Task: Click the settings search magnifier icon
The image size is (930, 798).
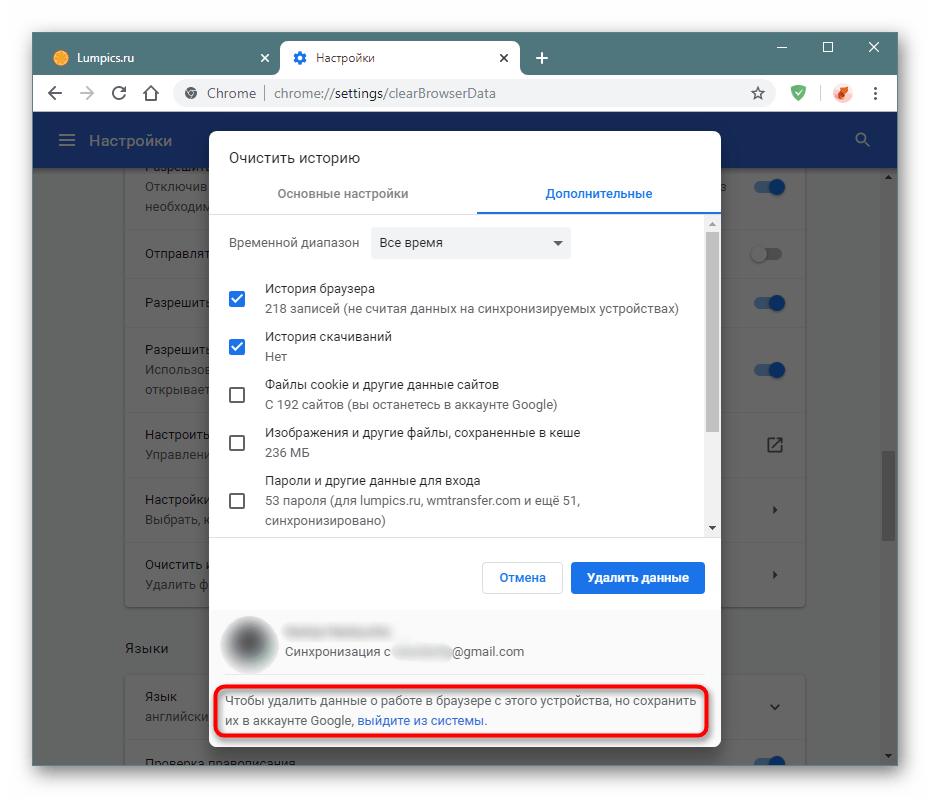Action: (863, 141)
